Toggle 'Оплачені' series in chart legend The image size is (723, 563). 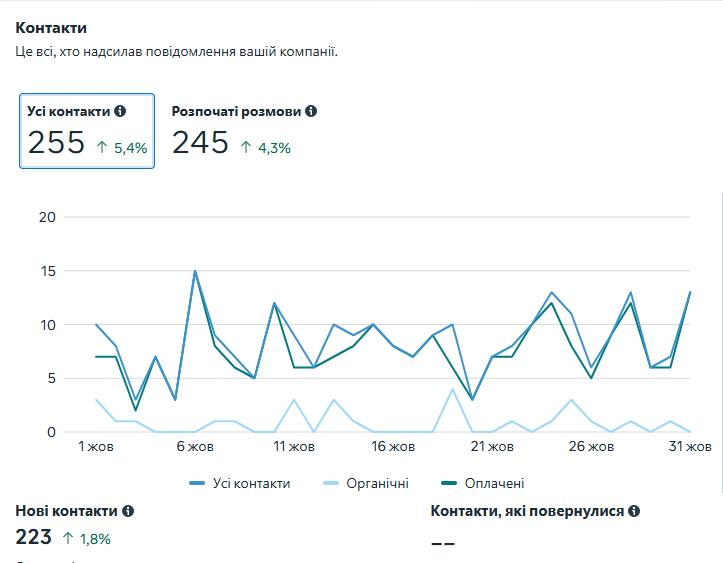coord(483,483)
